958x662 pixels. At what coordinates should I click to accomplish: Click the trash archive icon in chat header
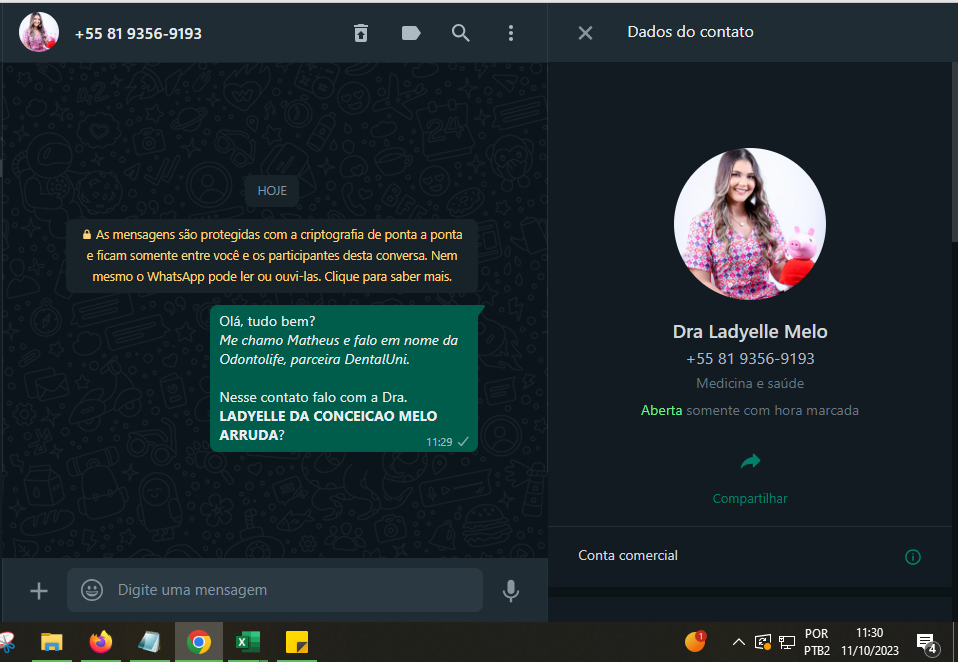361,33
